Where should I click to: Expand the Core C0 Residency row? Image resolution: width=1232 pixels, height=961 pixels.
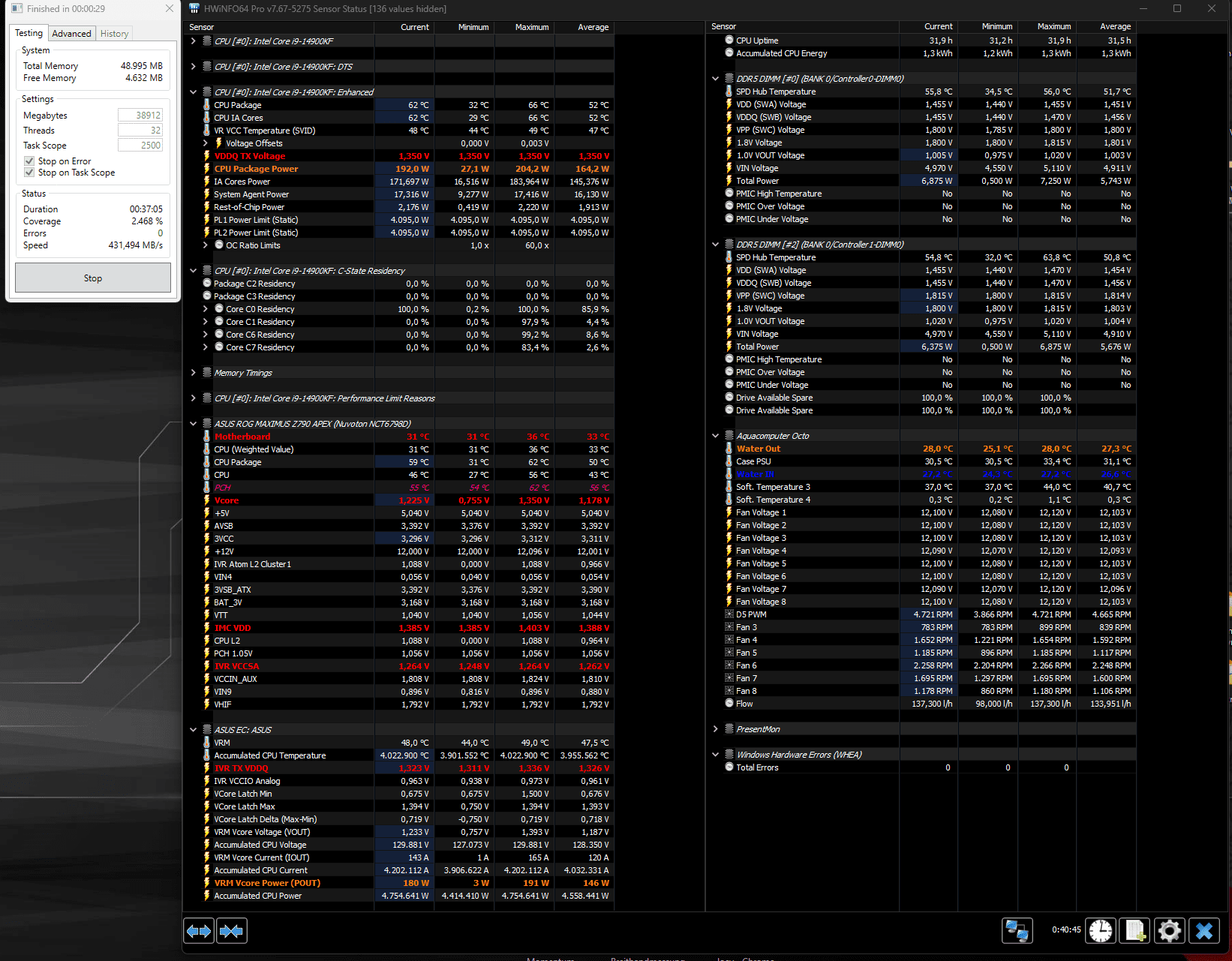(x=205, y=309)
